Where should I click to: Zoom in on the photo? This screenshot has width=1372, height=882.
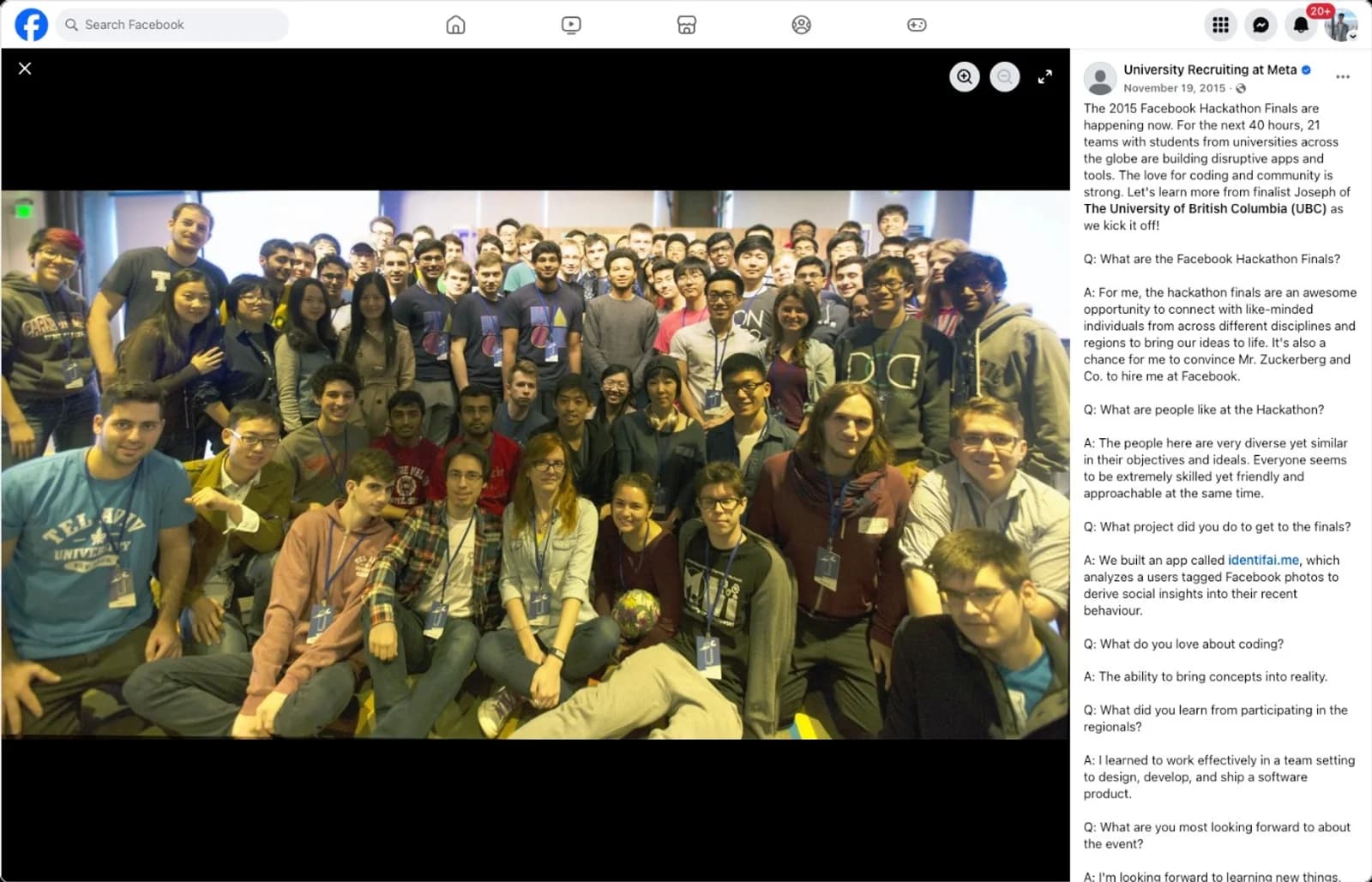tap(965, 77)
